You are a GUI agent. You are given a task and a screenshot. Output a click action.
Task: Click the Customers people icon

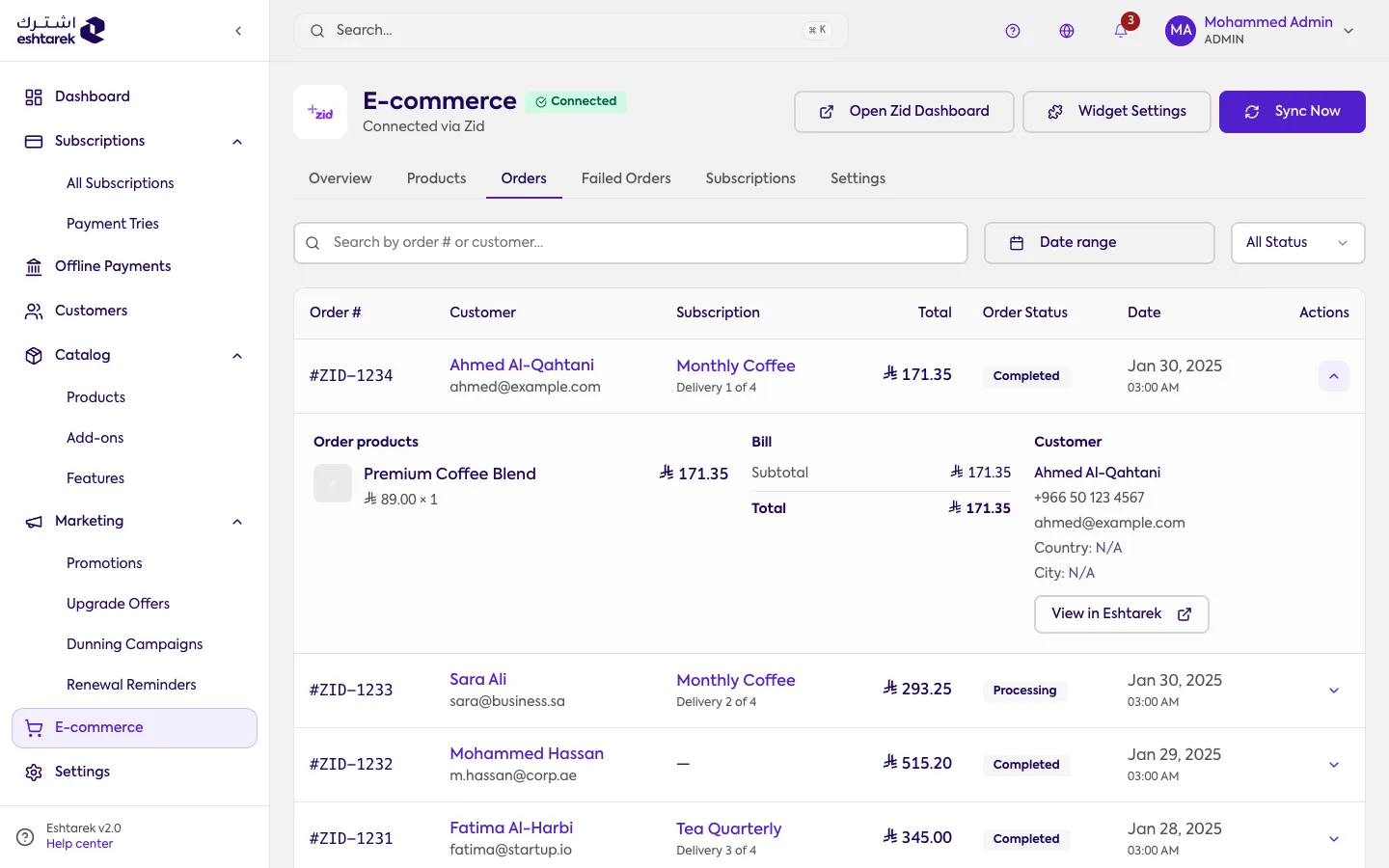point(34,311)
